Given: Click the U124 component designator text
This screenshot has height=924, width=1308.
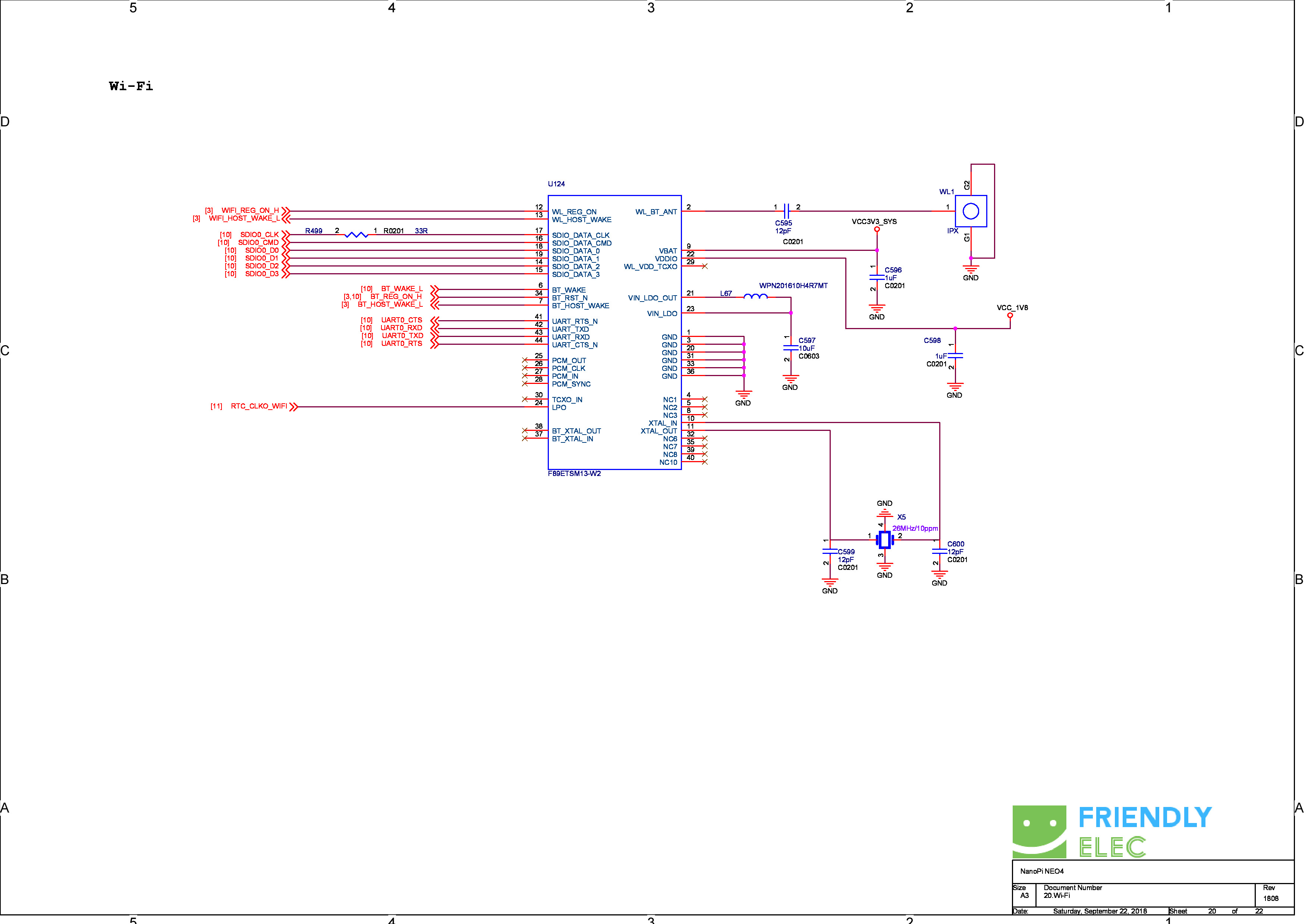Looking at the screenshot, I should [x=556, y=184].
